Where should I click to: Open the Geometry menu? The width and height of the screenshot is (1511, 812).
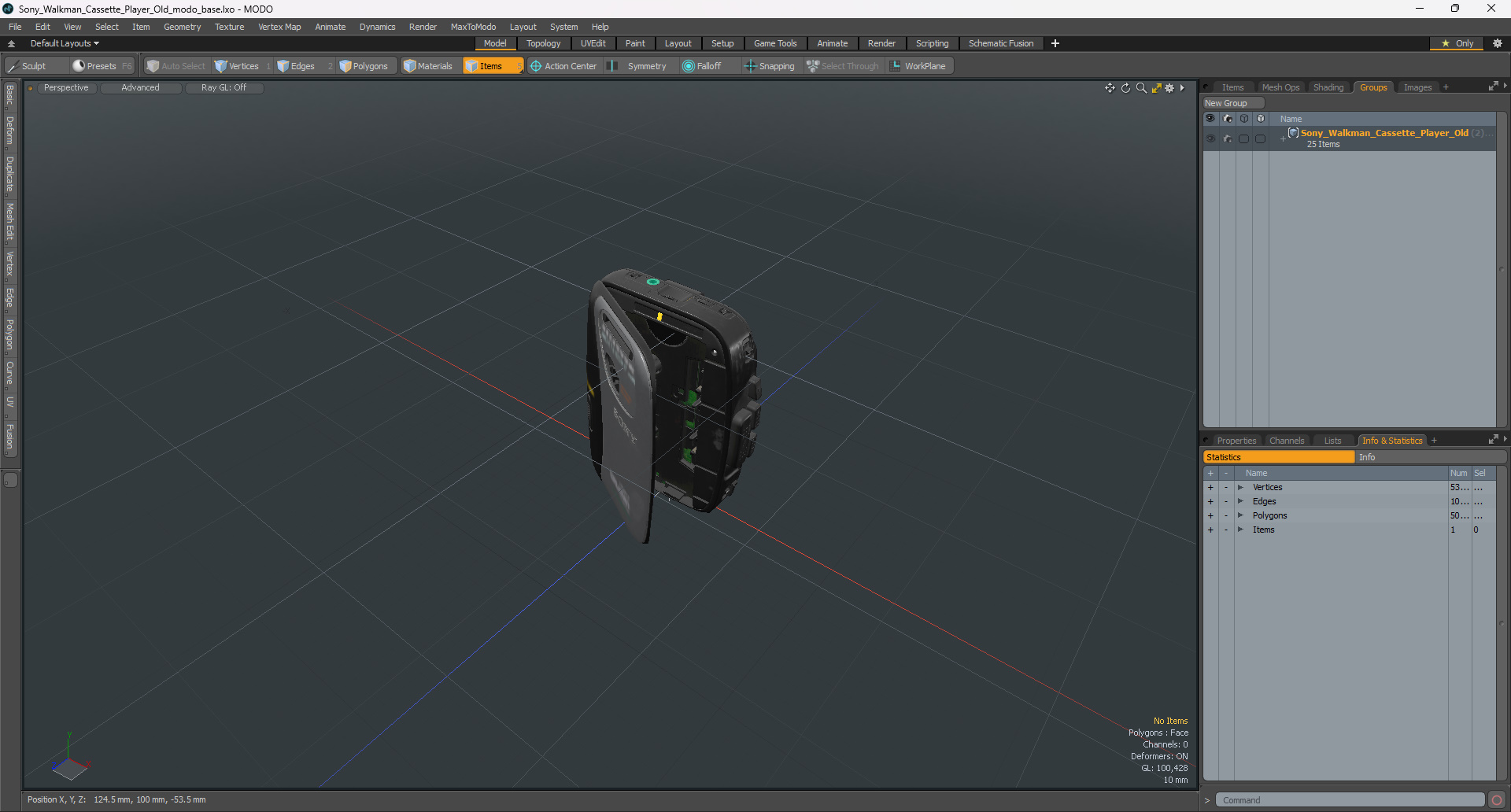(182, 27)
